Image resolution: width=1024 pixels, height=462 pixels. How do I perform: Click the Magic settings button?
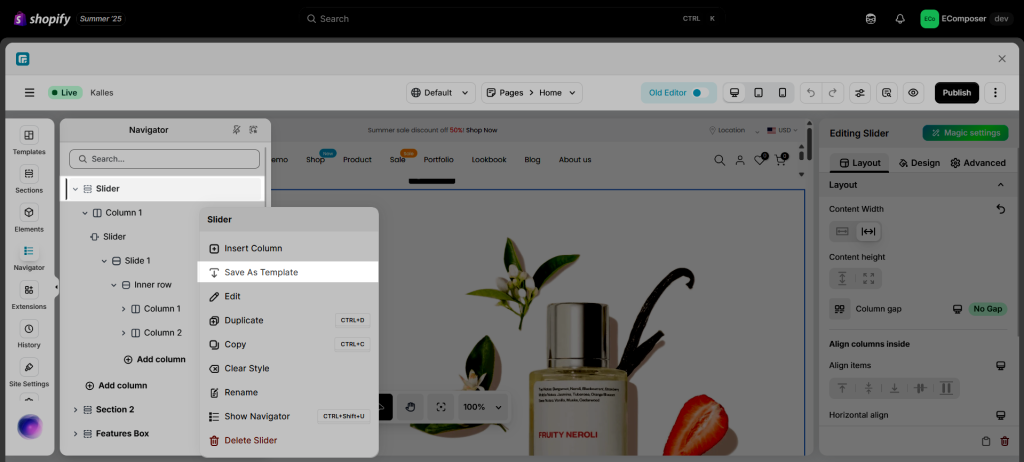click(965, 133)
